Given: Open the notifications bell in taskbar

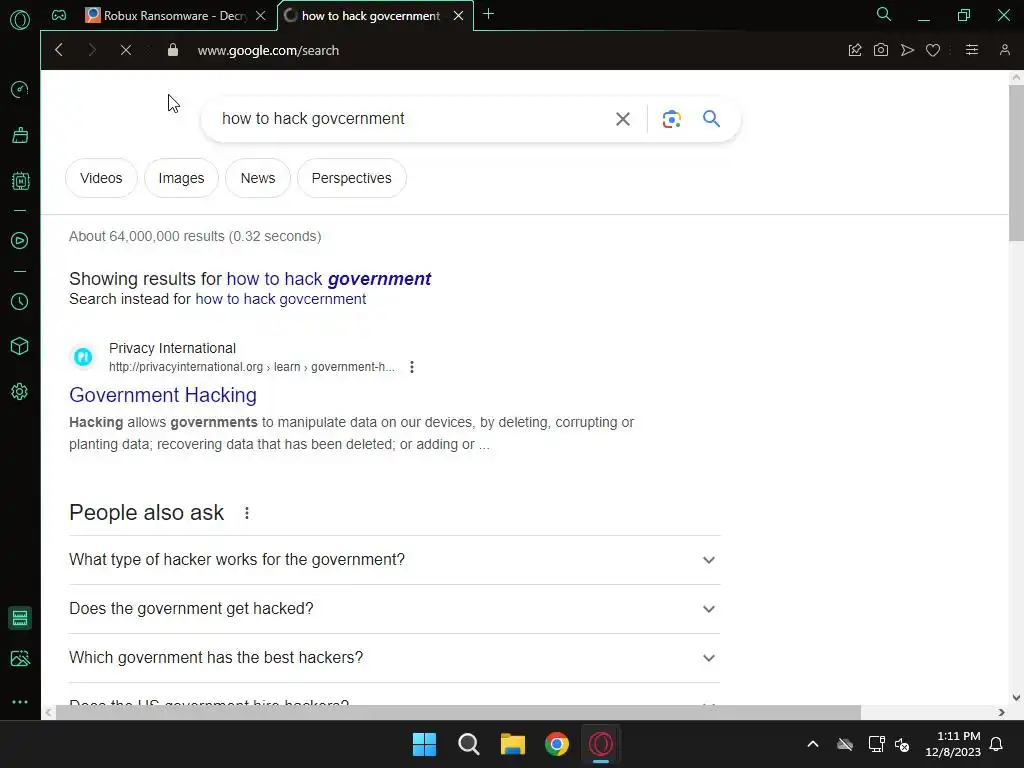Looking at the screenshot, I should [x=997, y=744].
